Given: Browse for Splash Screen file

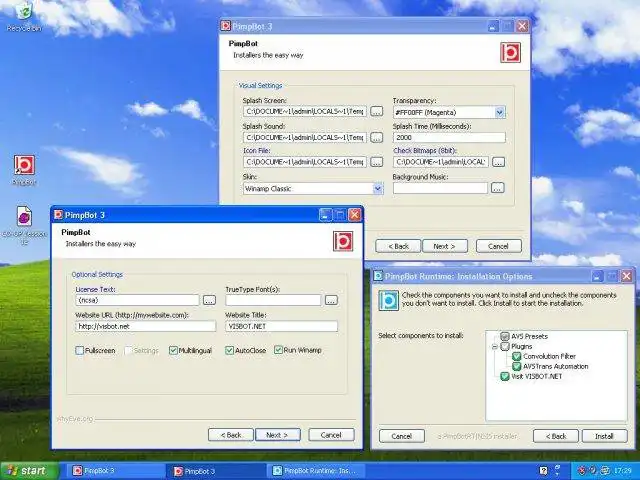Looking at the screenshot, I should coord(376,111).
